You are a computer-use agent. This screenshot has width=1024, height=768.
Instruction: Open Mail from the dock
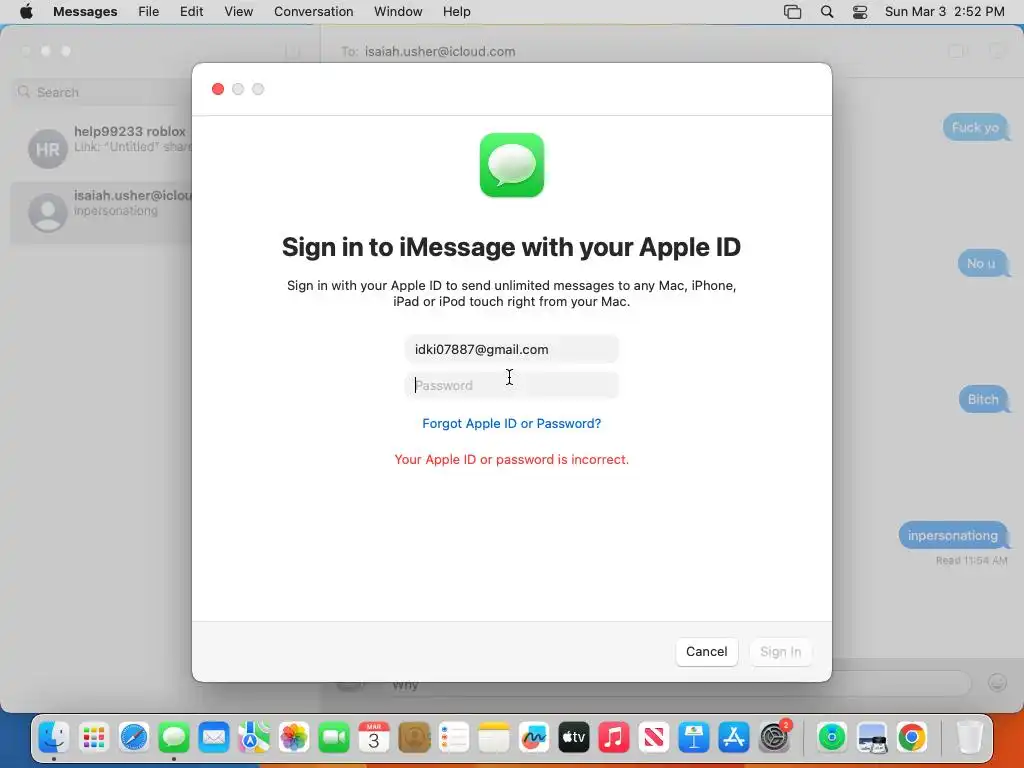pyautogui.click(x=214, y=738)
